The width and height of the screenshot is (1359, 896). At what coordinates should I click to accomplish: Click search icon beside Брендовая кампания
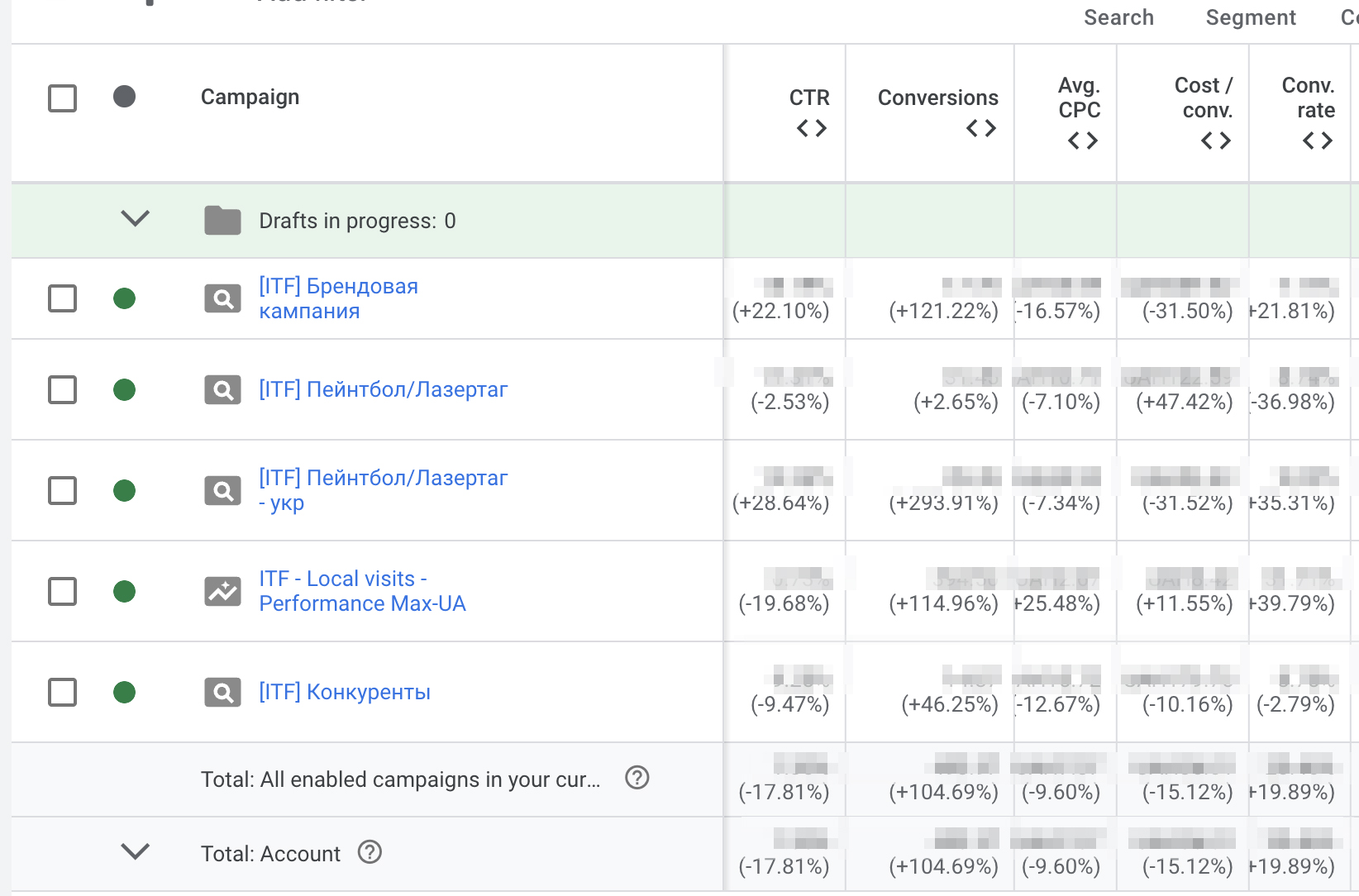pyautogui.click(x=222, y=298)
